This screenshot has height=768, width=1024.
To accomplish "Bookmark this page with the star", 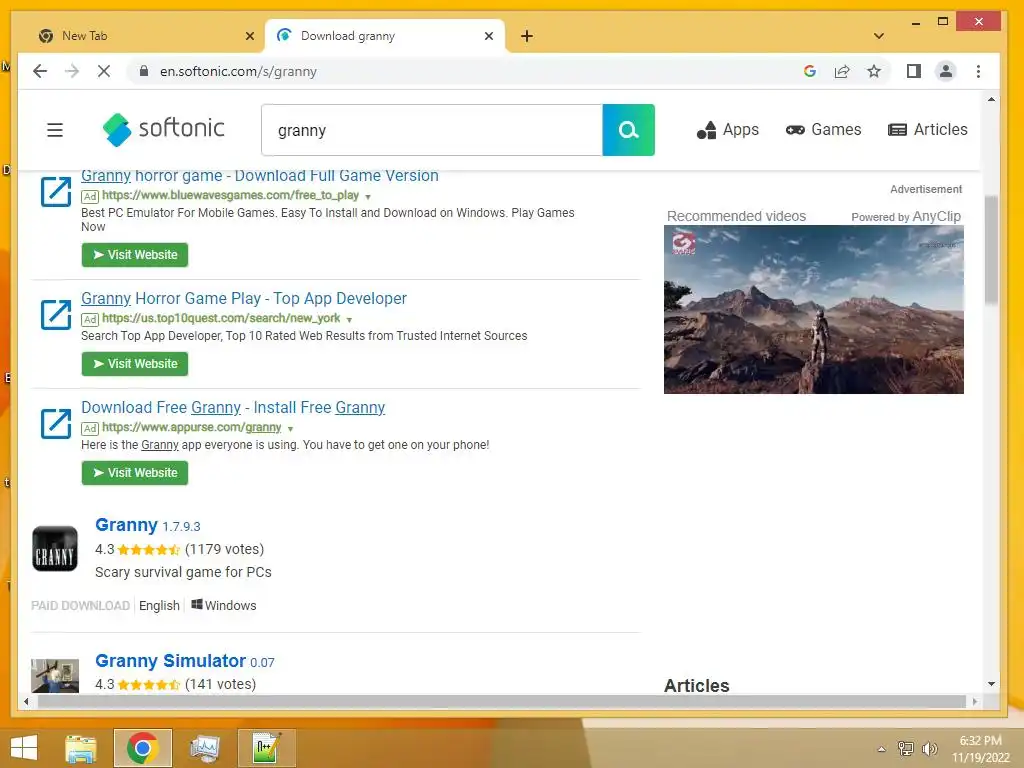I will tap(874, 71).
